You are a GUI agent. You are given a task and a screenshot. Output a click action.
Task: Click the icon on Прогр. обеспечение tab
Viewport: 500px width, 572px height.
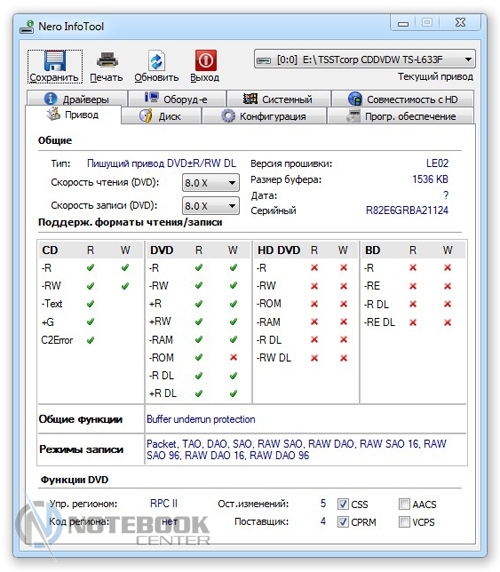353,116
